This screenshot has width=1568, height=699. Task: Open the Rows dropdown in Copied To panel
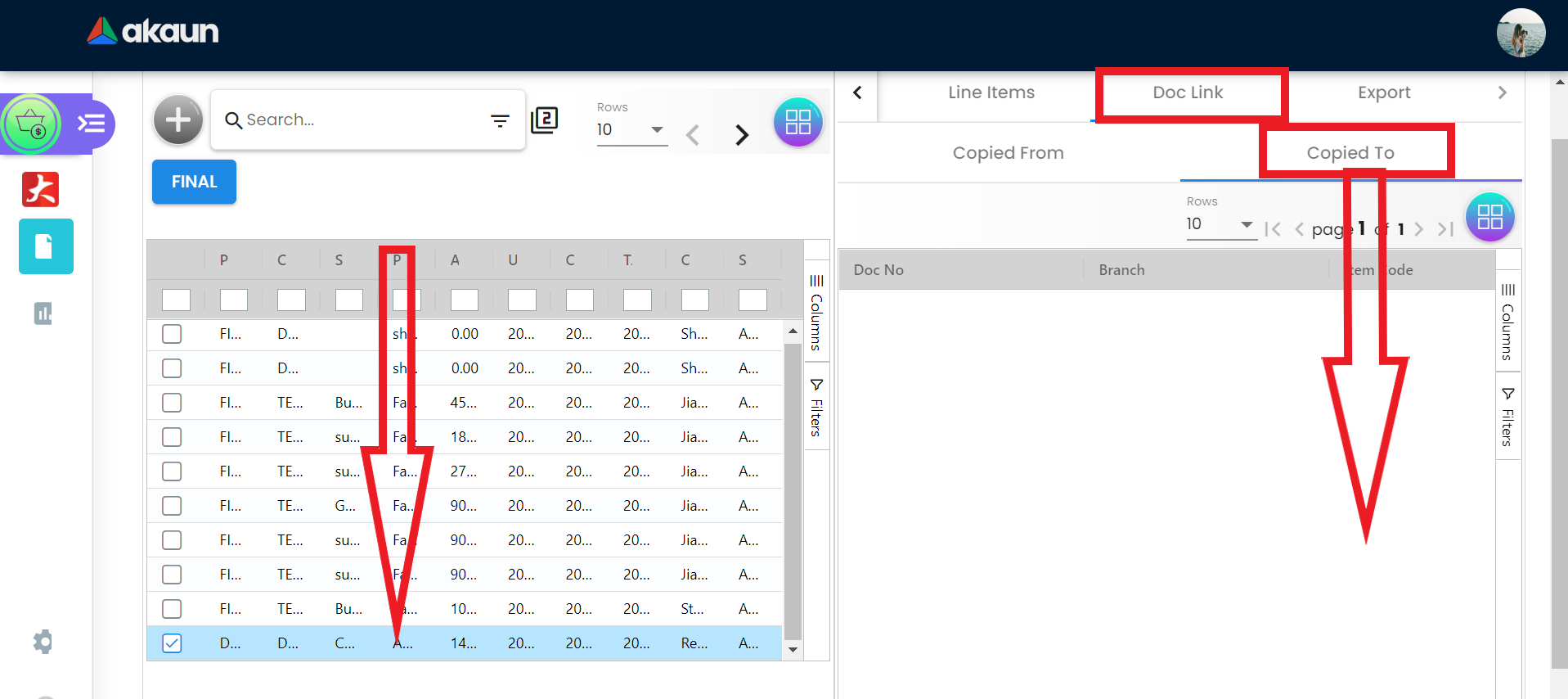point(1220,224)
